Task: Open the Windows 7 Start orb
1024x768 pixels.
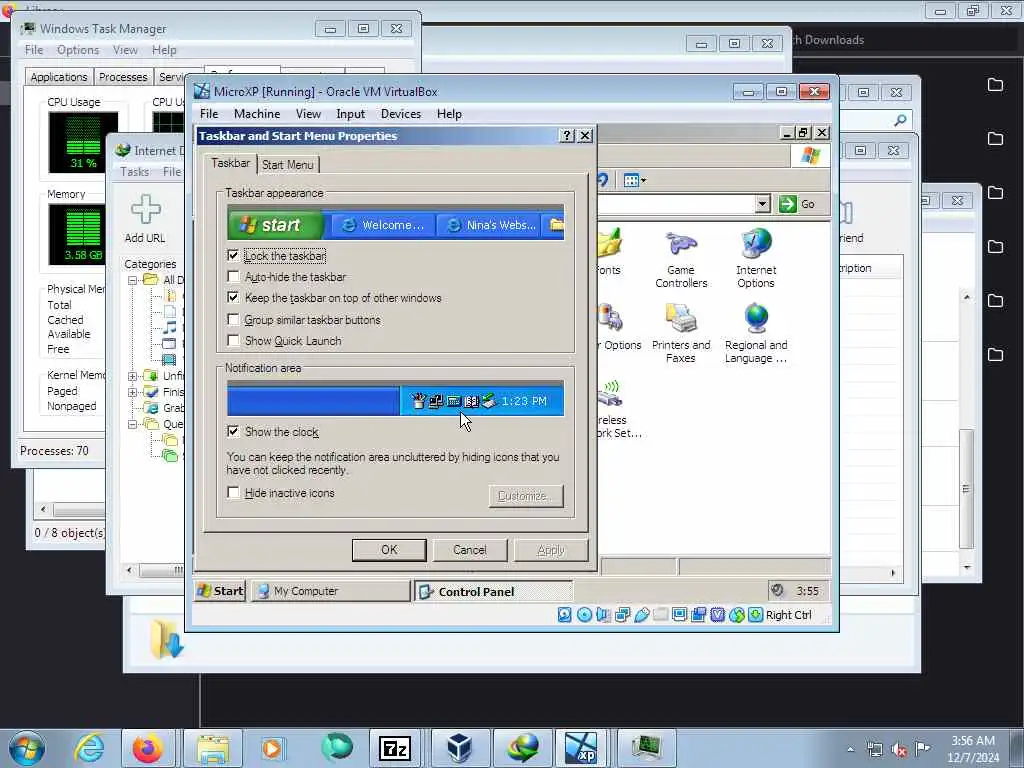Action: tap(27, 748)
